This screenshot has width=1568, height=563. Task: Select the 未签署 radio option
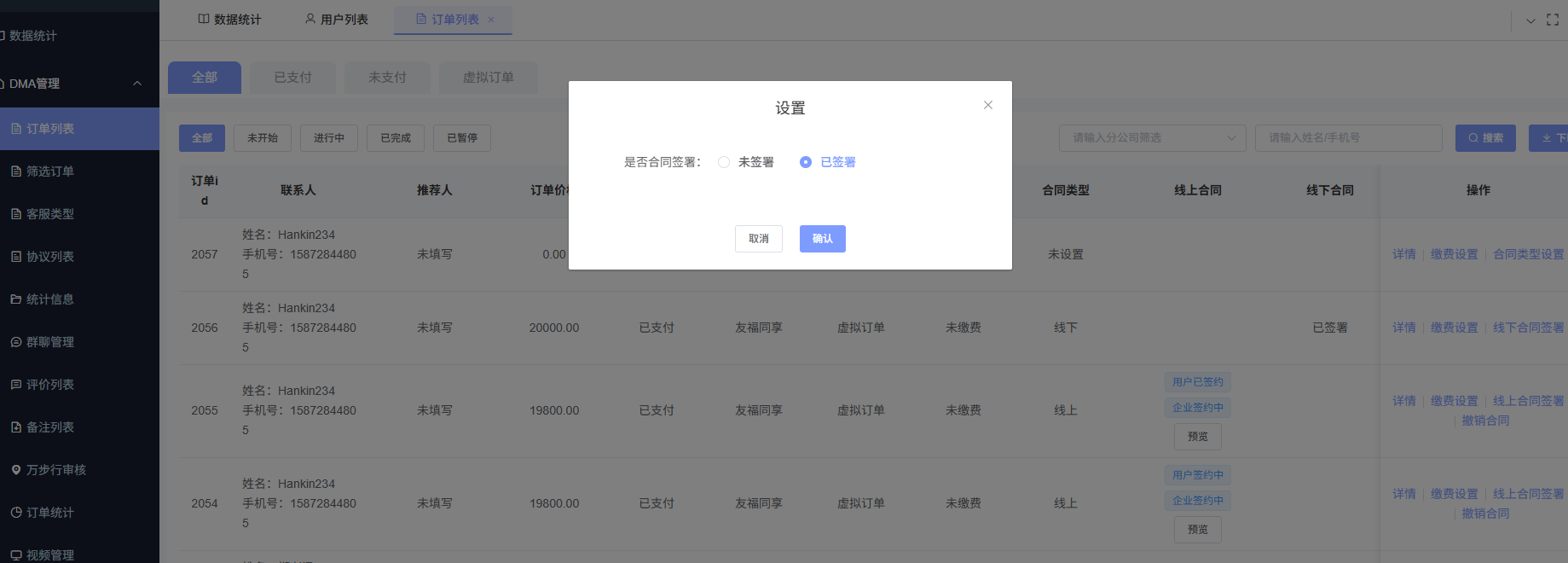[x=724, y=162]
